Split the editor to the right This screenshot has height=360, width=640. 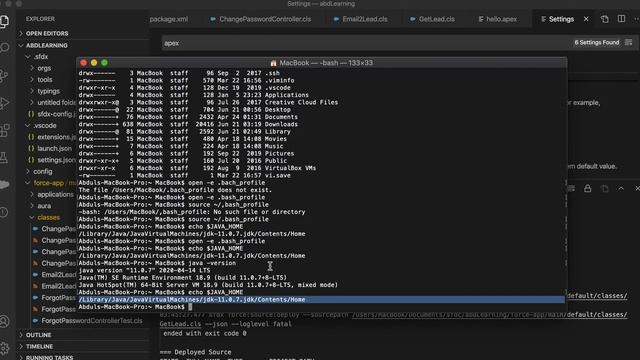[621, 19]
